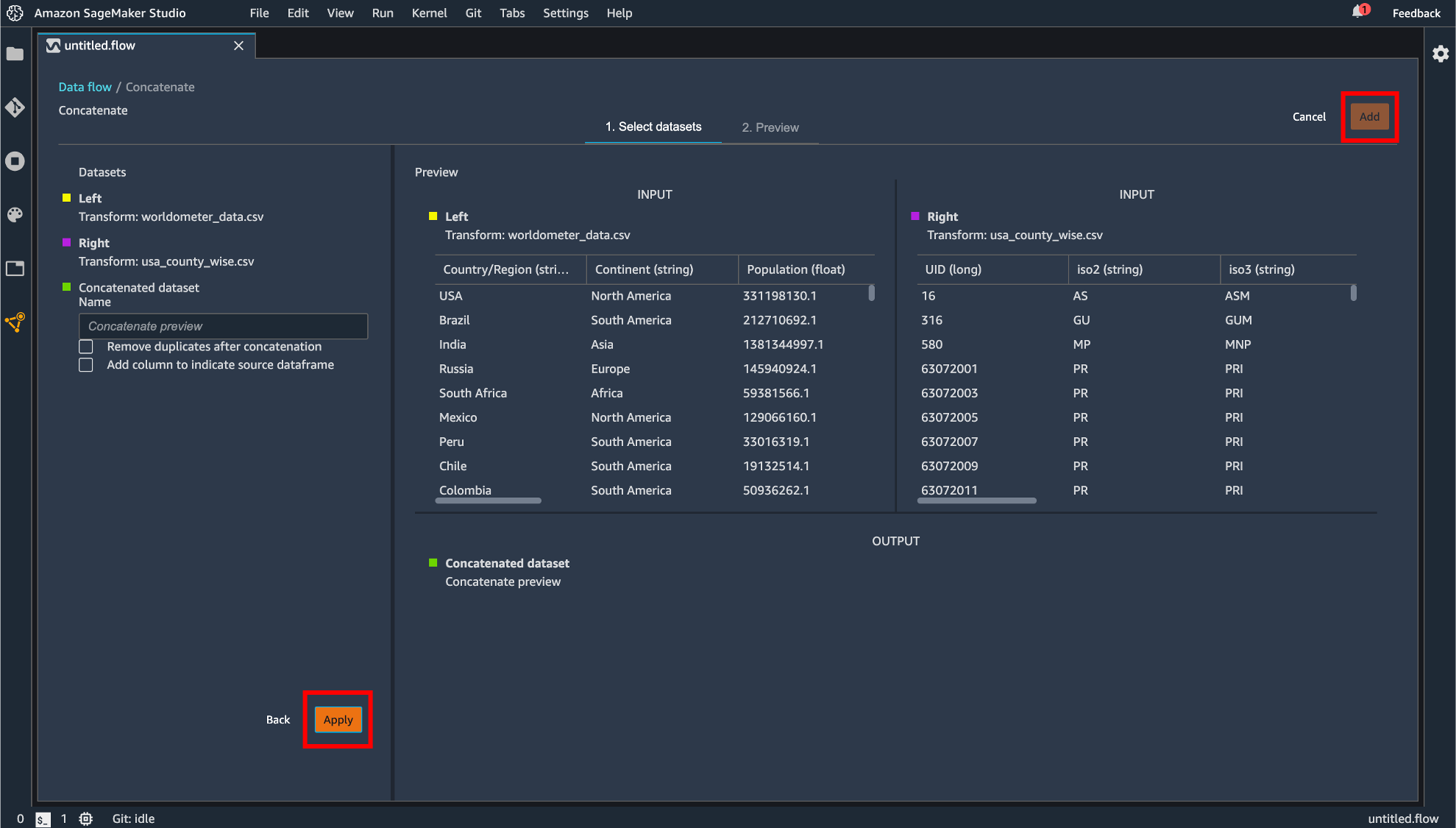The image size is (1456, 828).
Task: Open SageMaker components and registries icon
Action: point(15,322)
